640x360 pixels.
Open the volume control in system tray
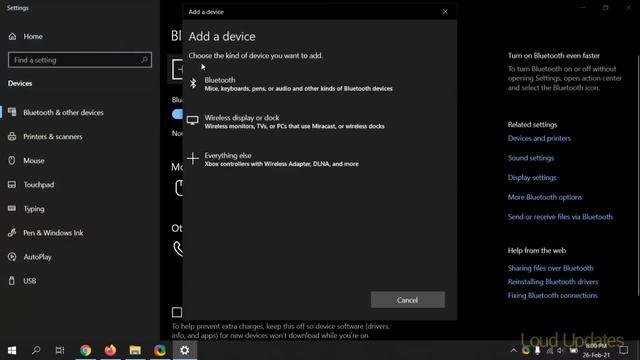pyautogui.click(x=560, y=351)
